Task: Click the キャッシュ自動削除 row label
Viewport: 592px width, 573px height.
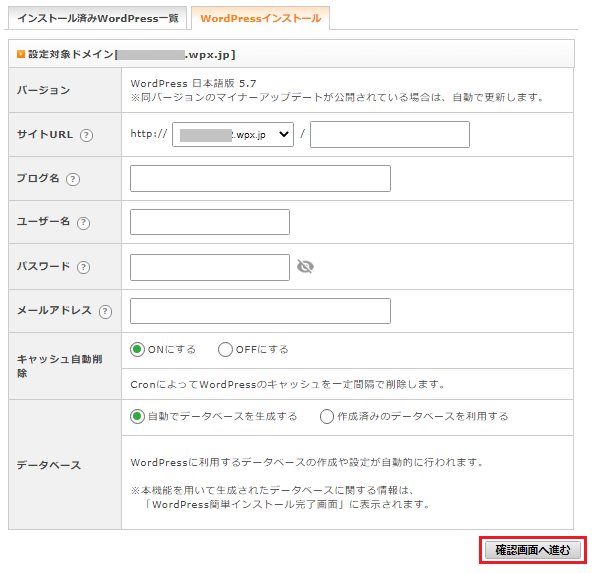Action: click(59, 366)
